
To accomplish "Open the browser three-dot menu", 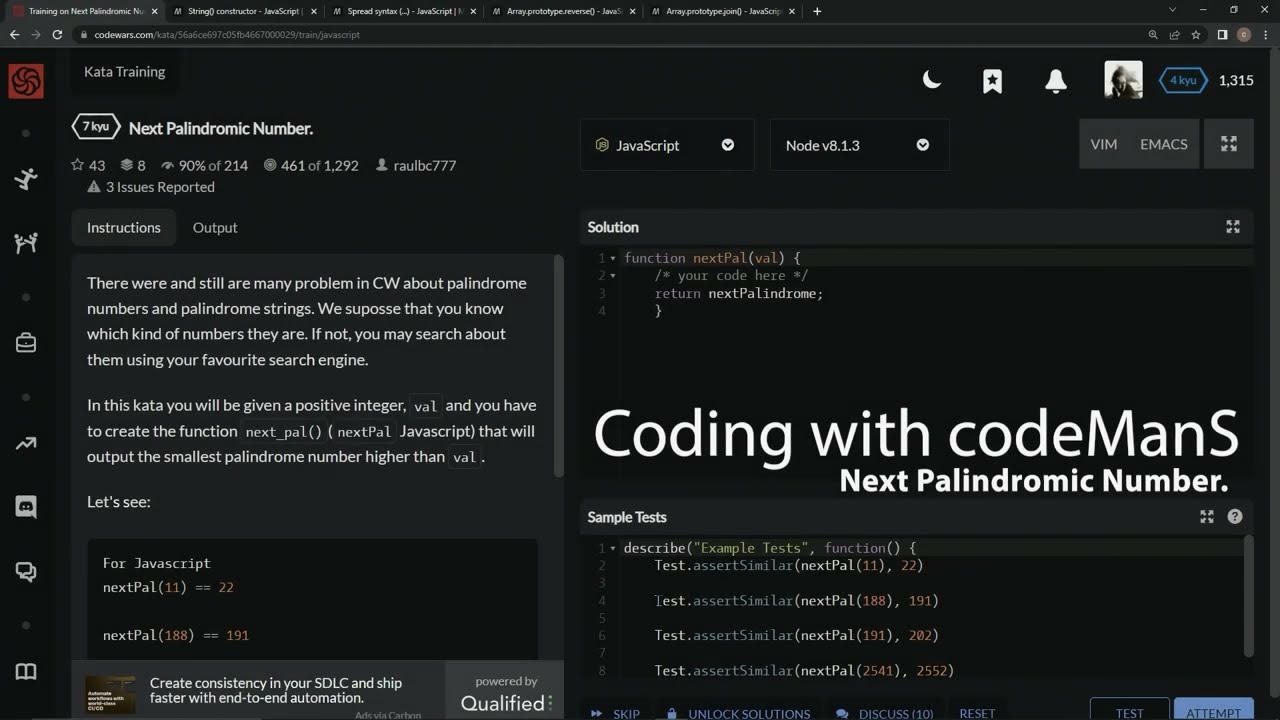I will point(1266,34).
